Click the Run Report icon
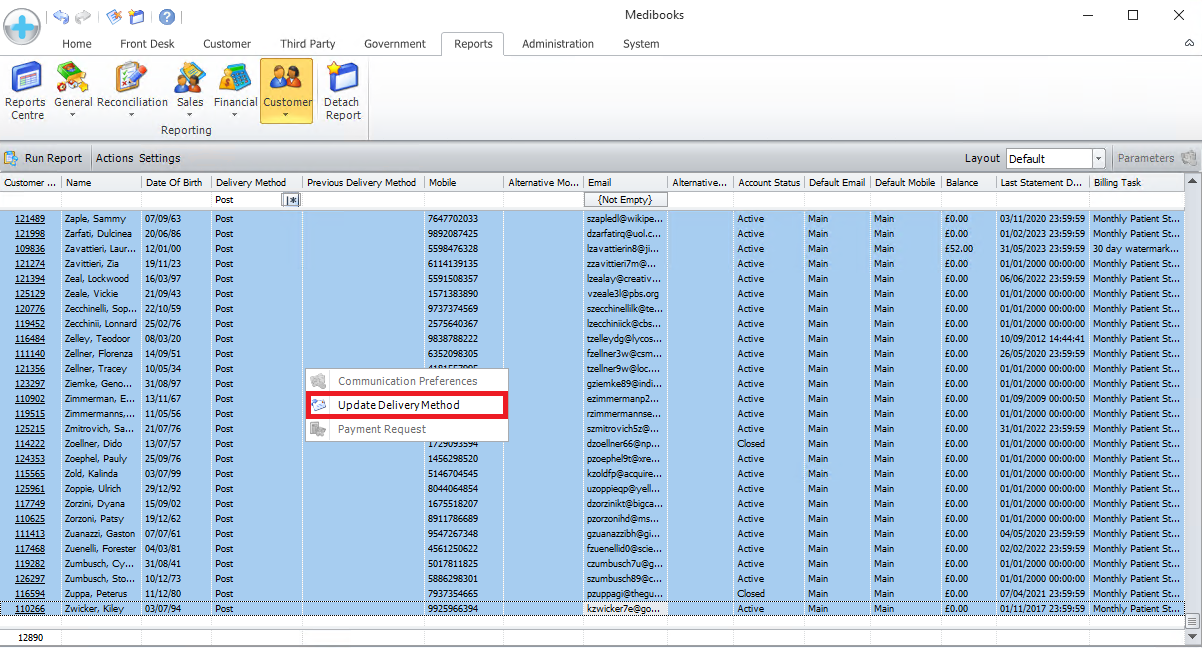 point(12,158)
